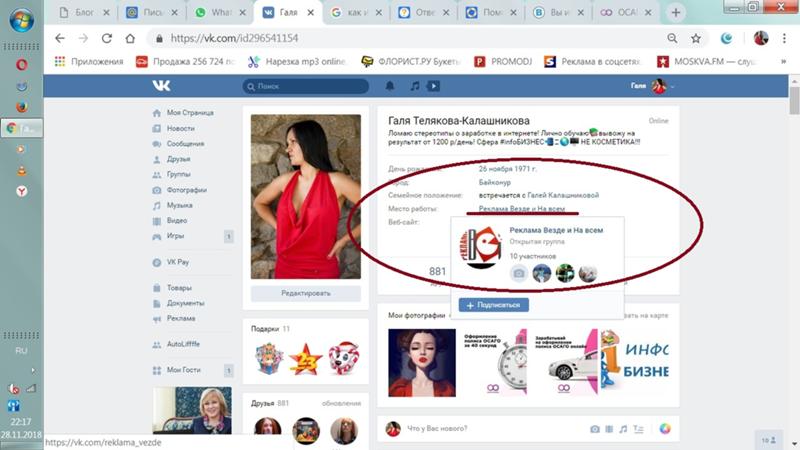Open Новости in the left menu
Screen dimensions: 800x450
point(181,129)
